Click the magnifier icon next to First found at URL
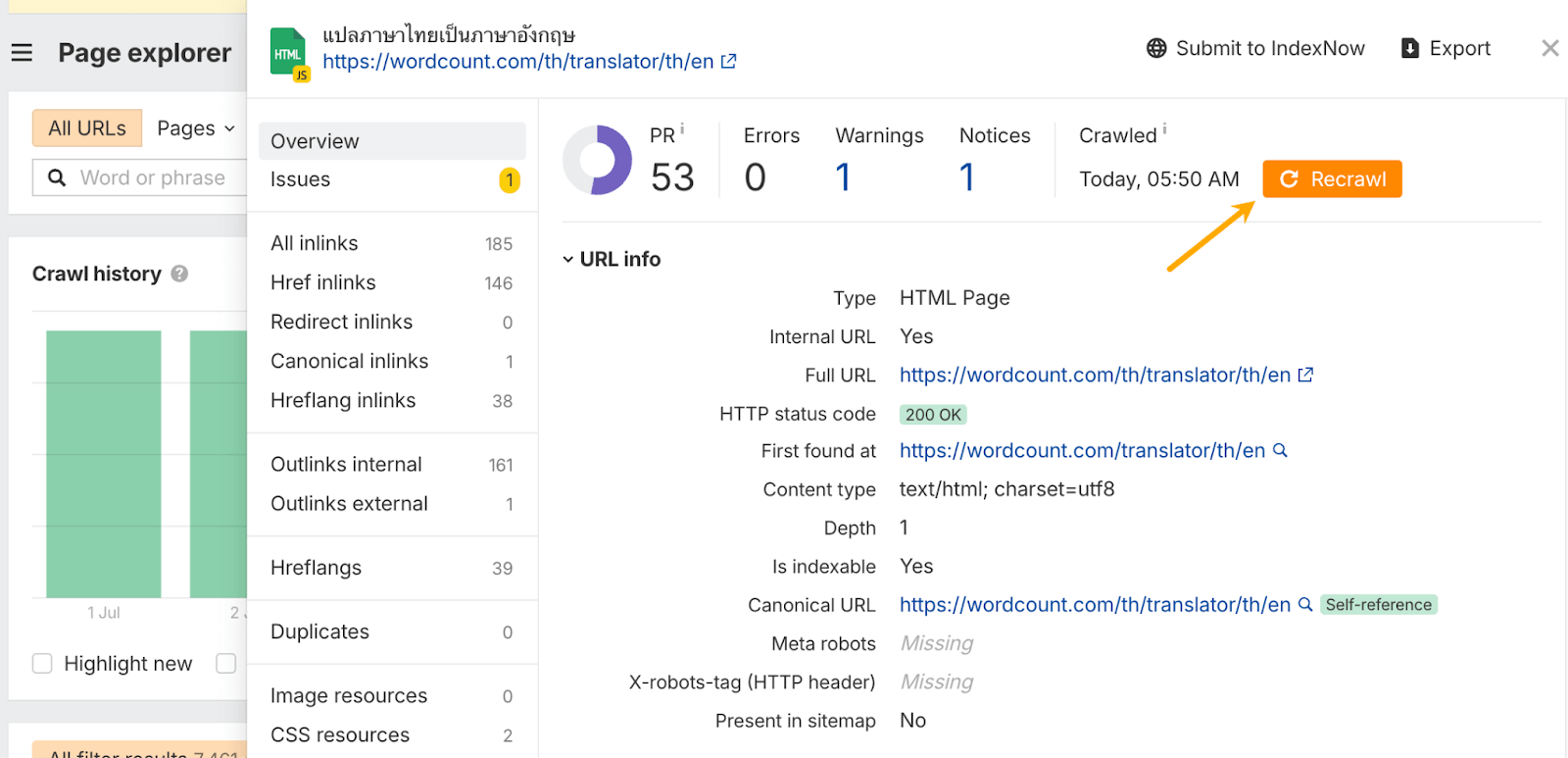Screen dimensions: 1568x758 pyautogui.click(x=1280, y=450)
